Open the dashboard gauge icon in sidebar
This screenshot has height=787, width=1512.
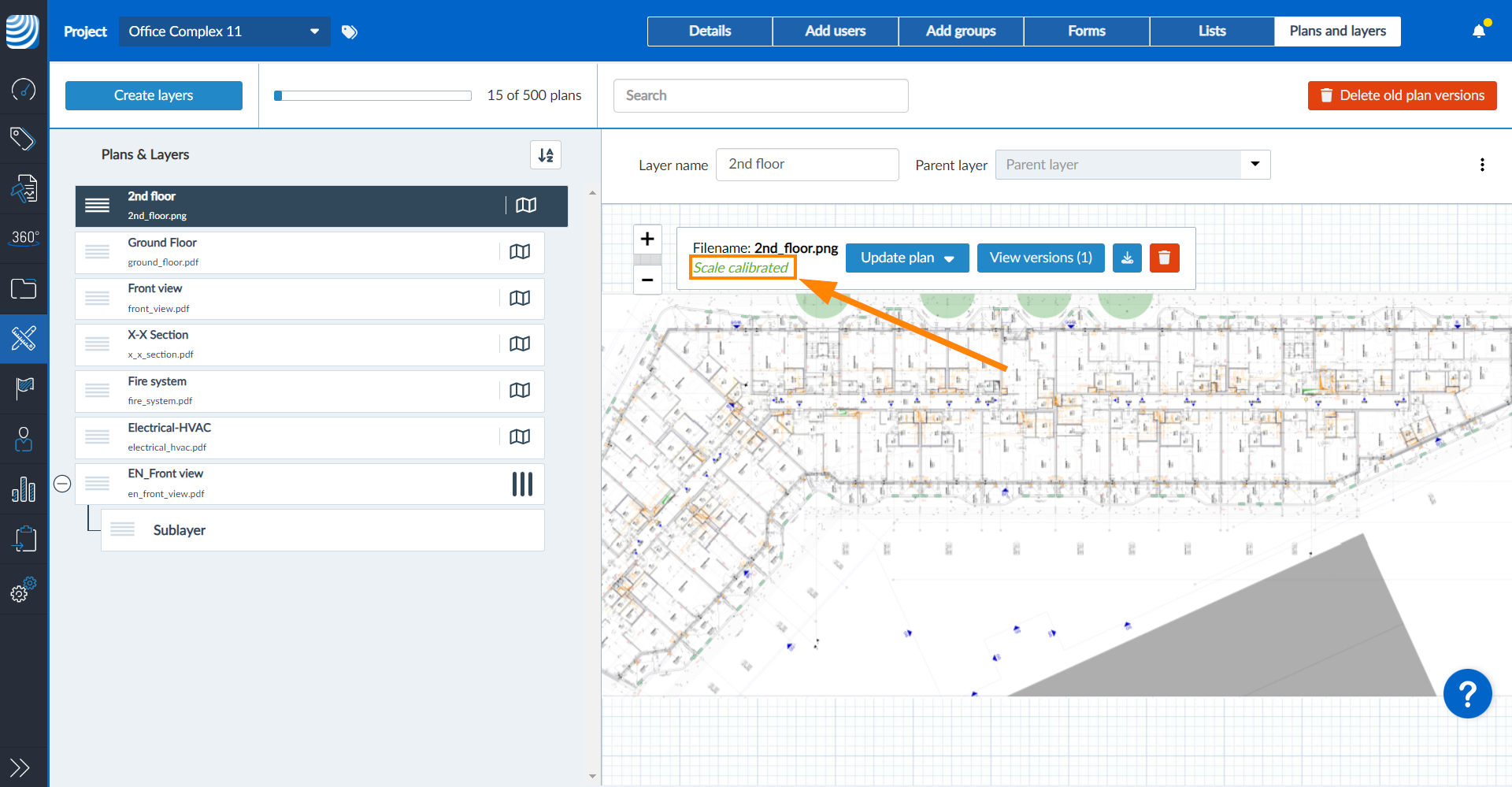click(24, 89)
